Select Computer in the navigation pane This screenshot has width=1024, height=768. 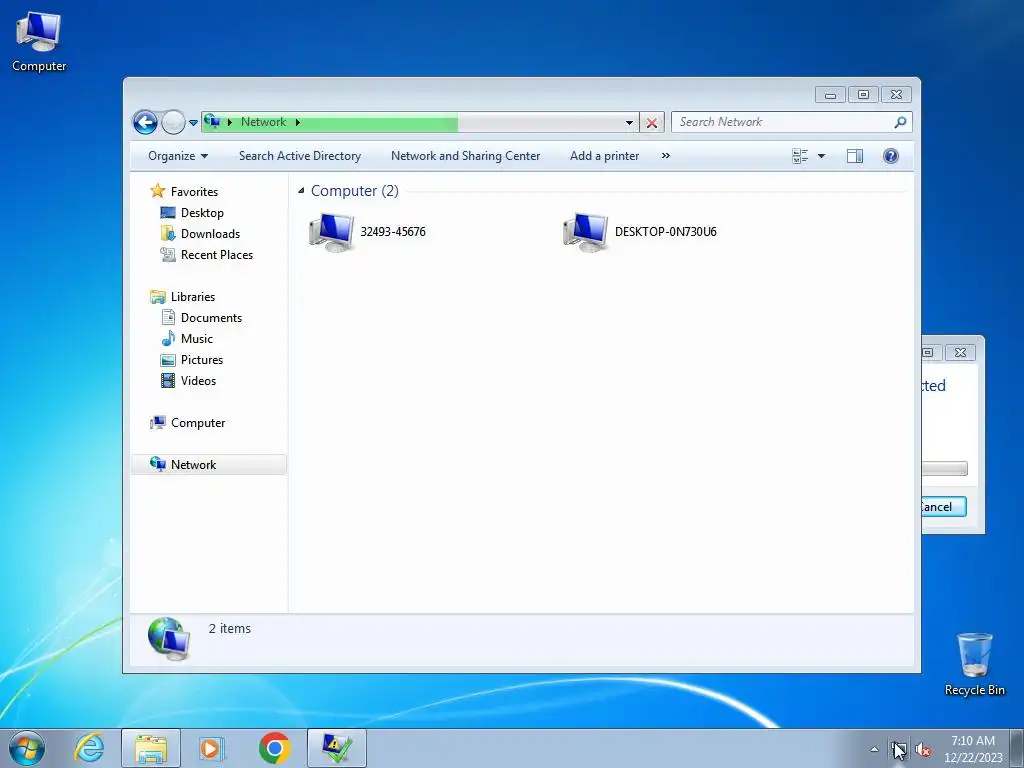[198, 423]
